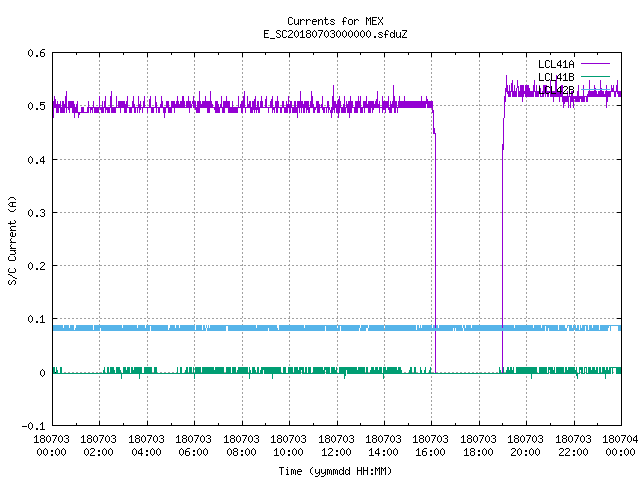Click the y-axis tick value 0.4
Viewport: 640px width, 480px height.
coord(36,160)
